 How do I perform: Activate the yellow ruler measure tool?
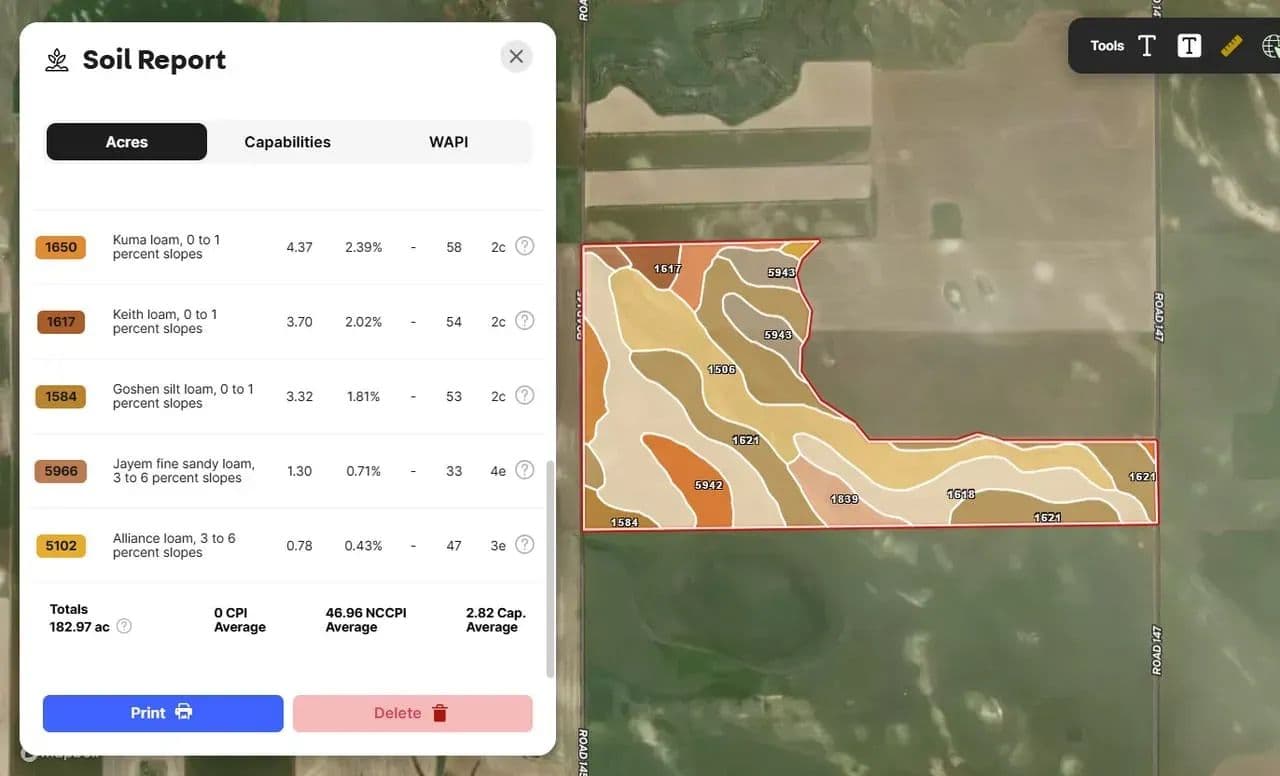pos(1231,46)
